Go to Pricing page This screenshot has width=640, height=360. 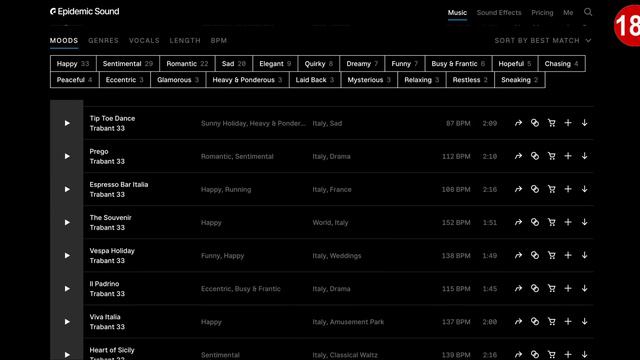(542, 13)
